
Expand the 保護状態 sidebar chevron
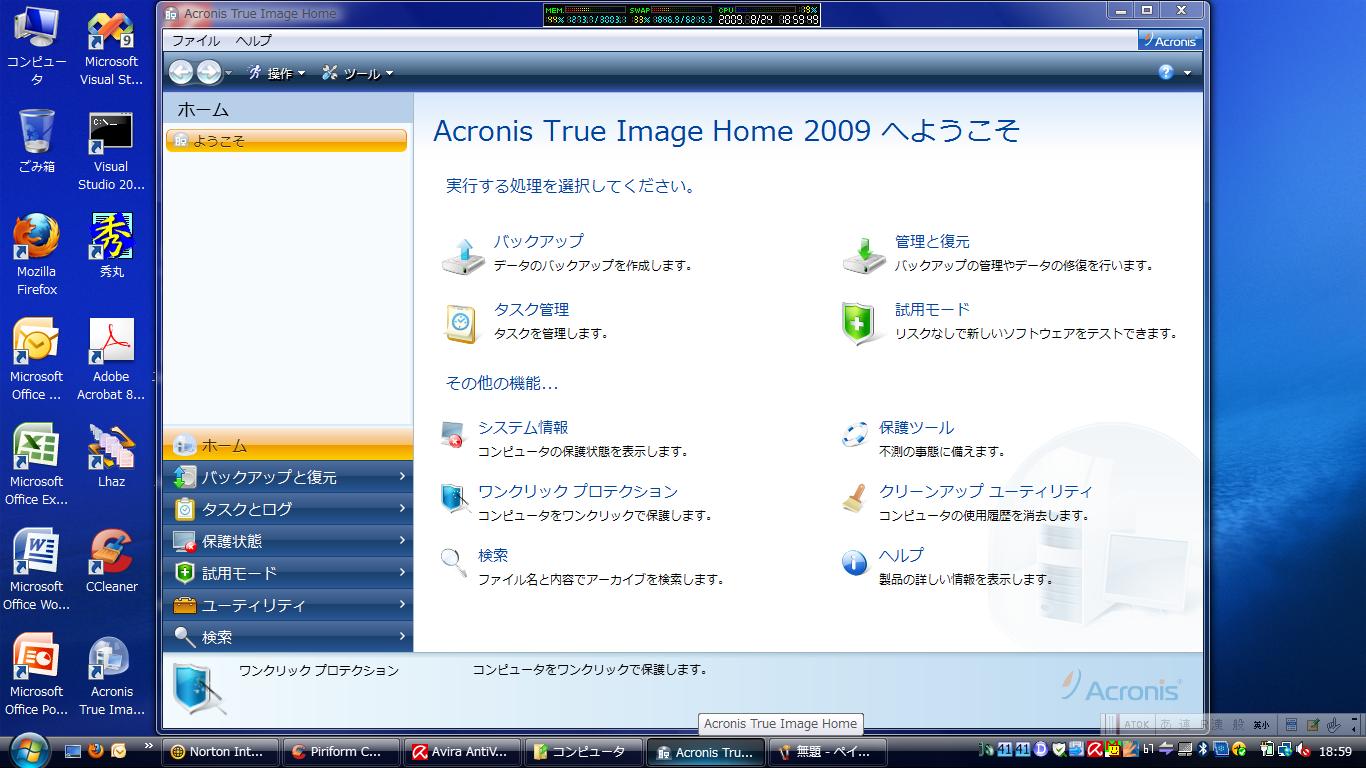tap(402, 541)
